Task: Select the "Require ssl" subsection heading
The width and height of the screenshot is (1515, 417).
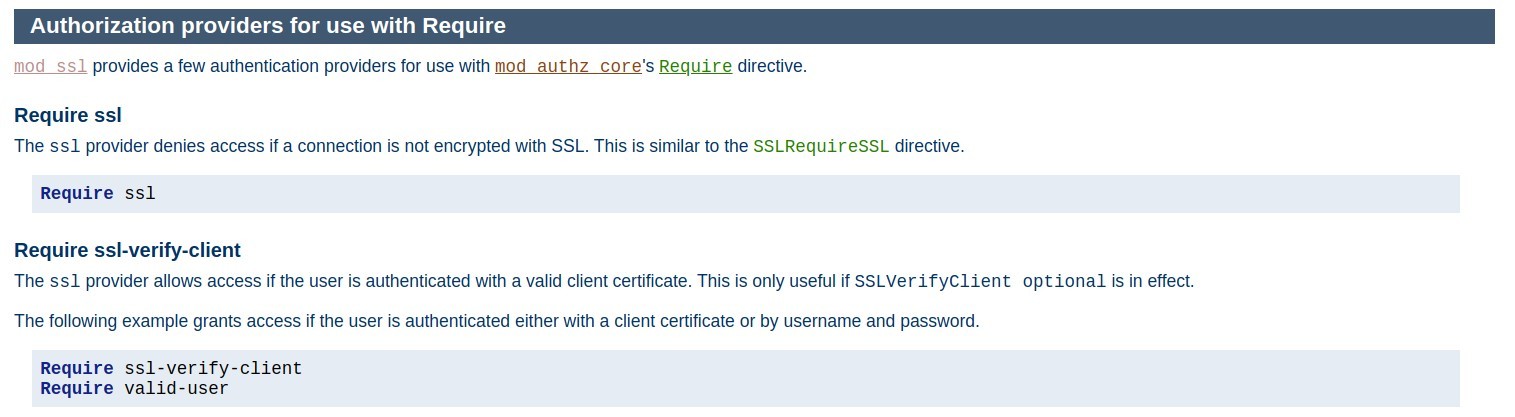Action: click(68, 115)
